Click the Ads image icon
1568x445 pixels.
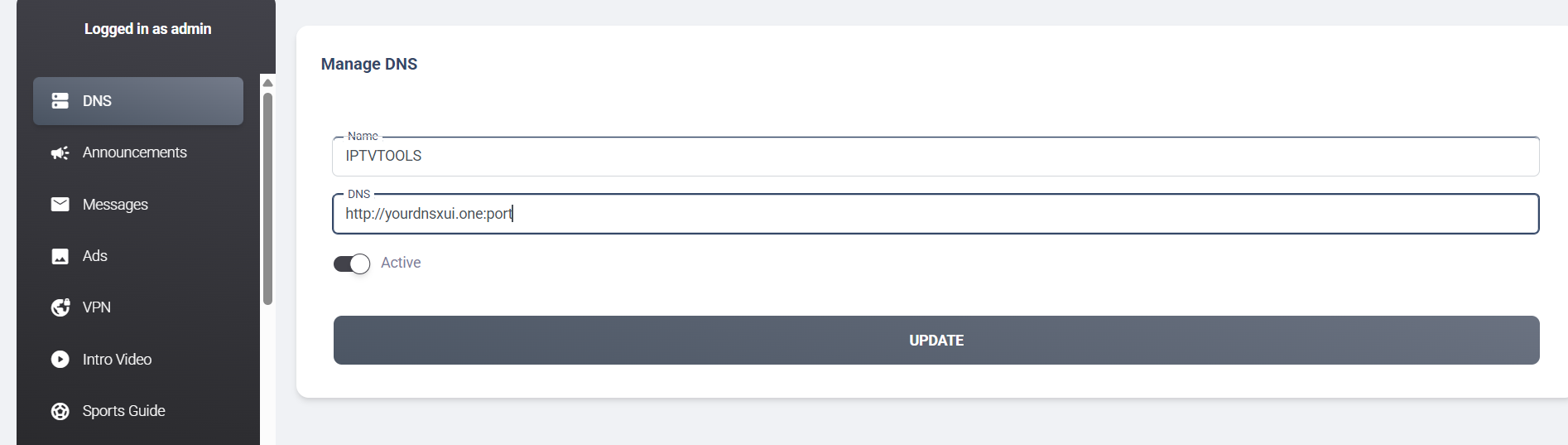[60, 256]
